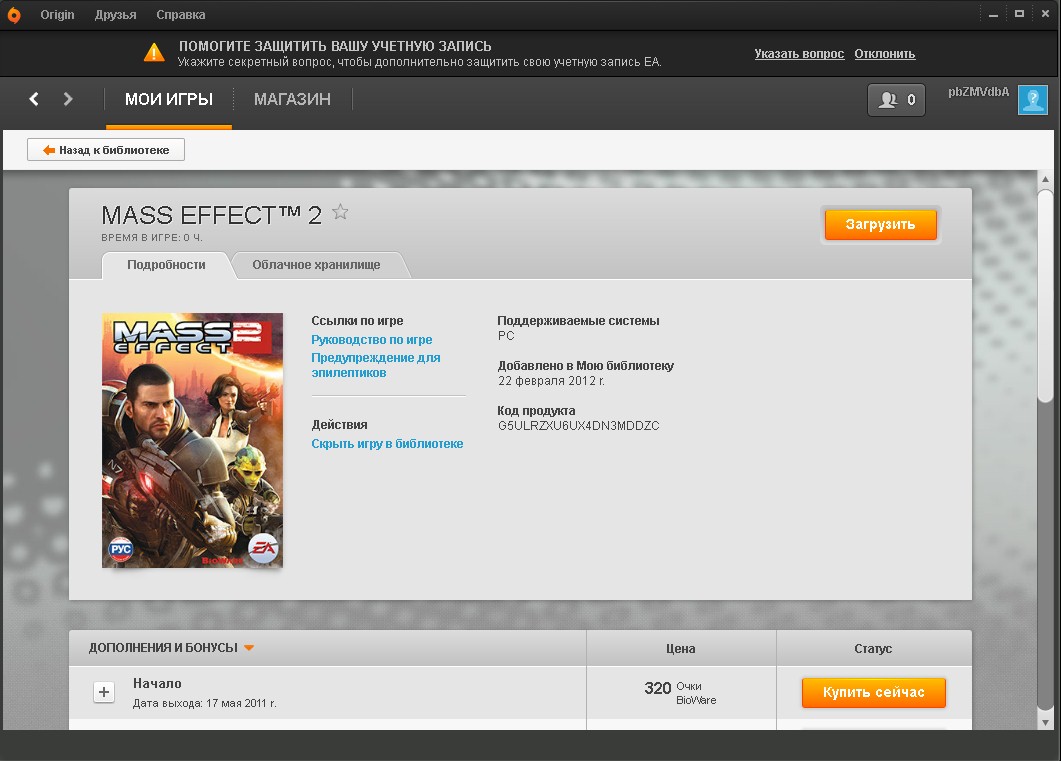Open the friends list counter button
The height and width of the screenshot is (761, 1061).
click(897, 100)
